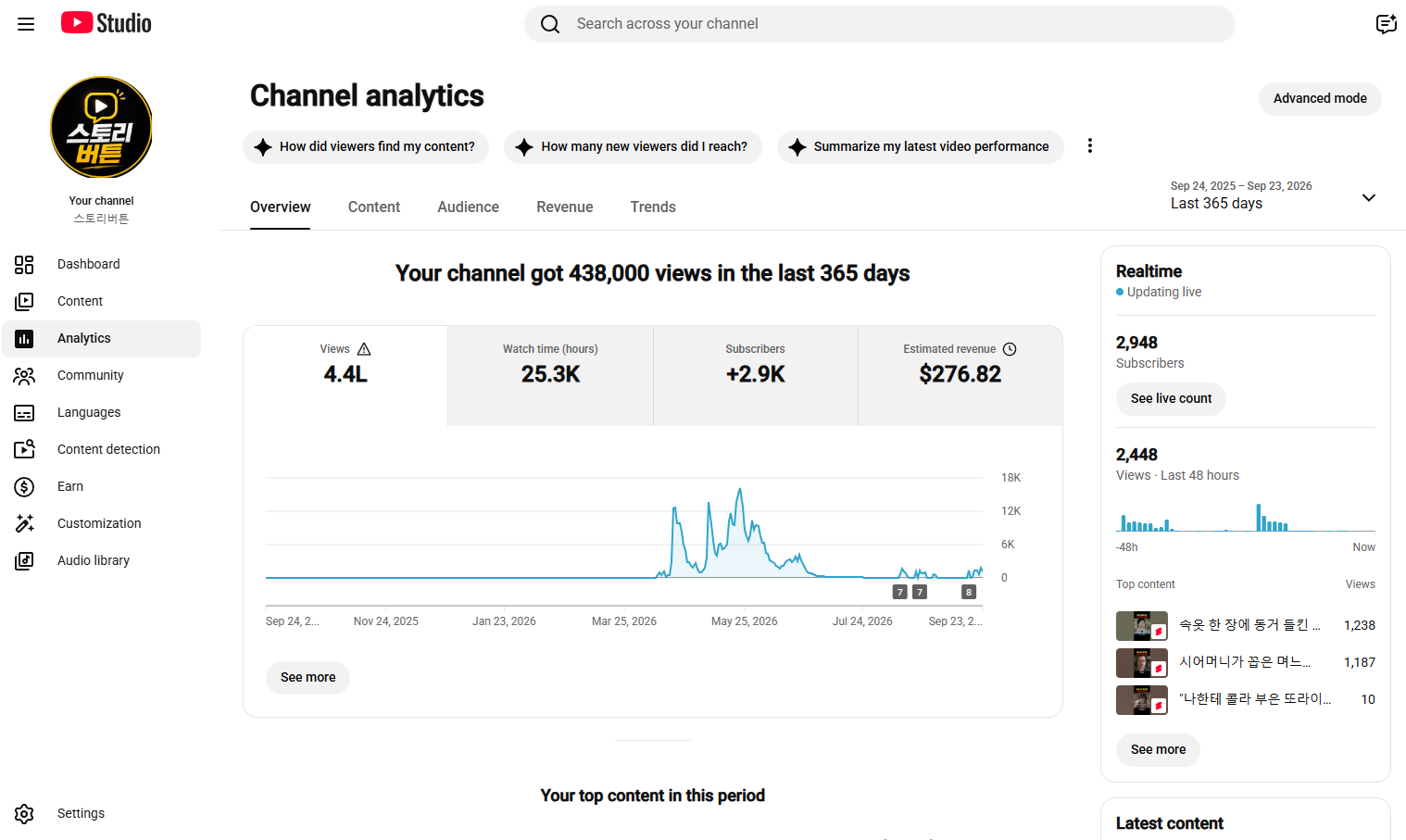Screen dimensions: 1406x840
Task: Click the channel avatar thumbnail
Action: pyautogui.click(x=101, y=128)
